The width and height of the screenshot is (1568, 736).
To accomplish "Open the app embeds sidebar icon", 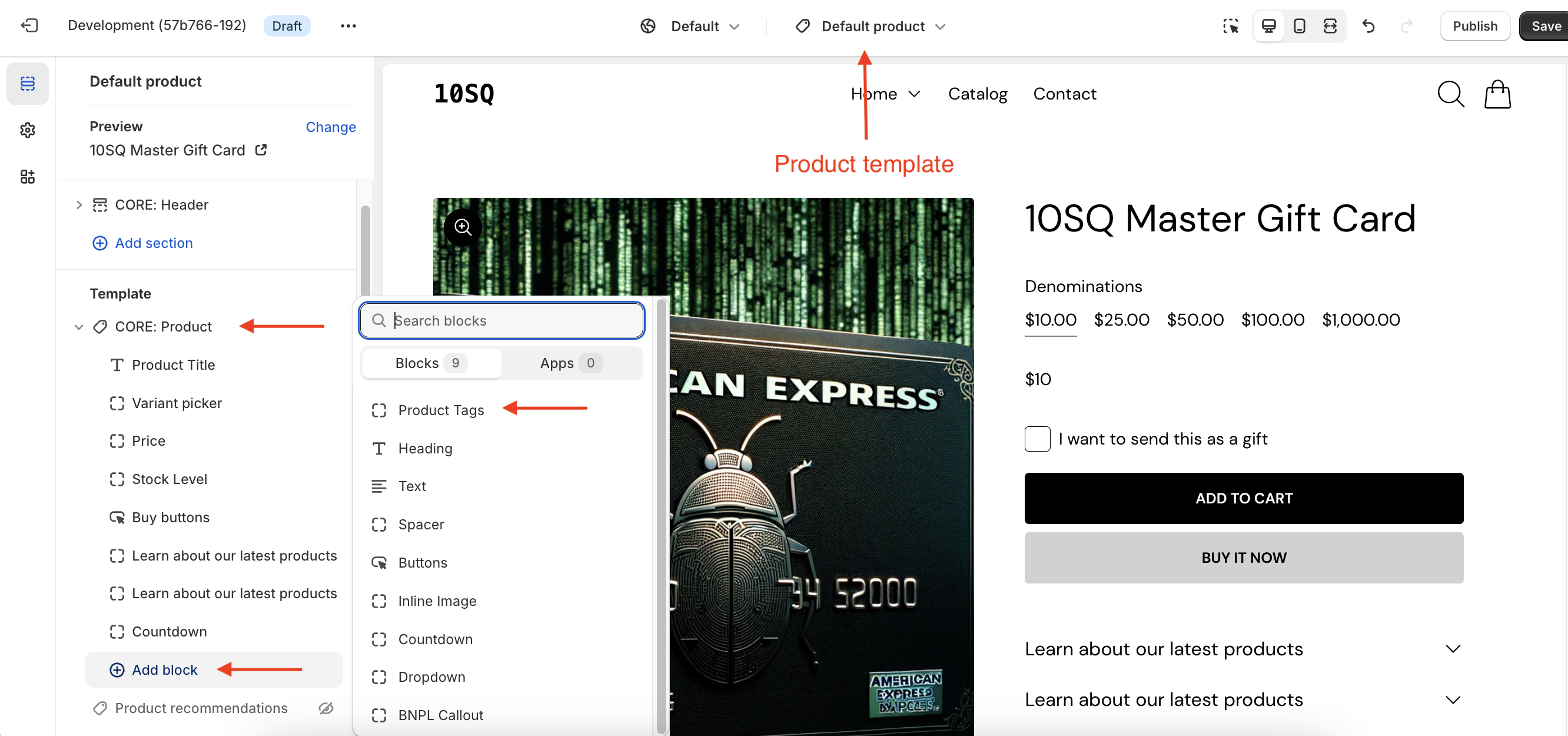I will (x=28, y=177).
